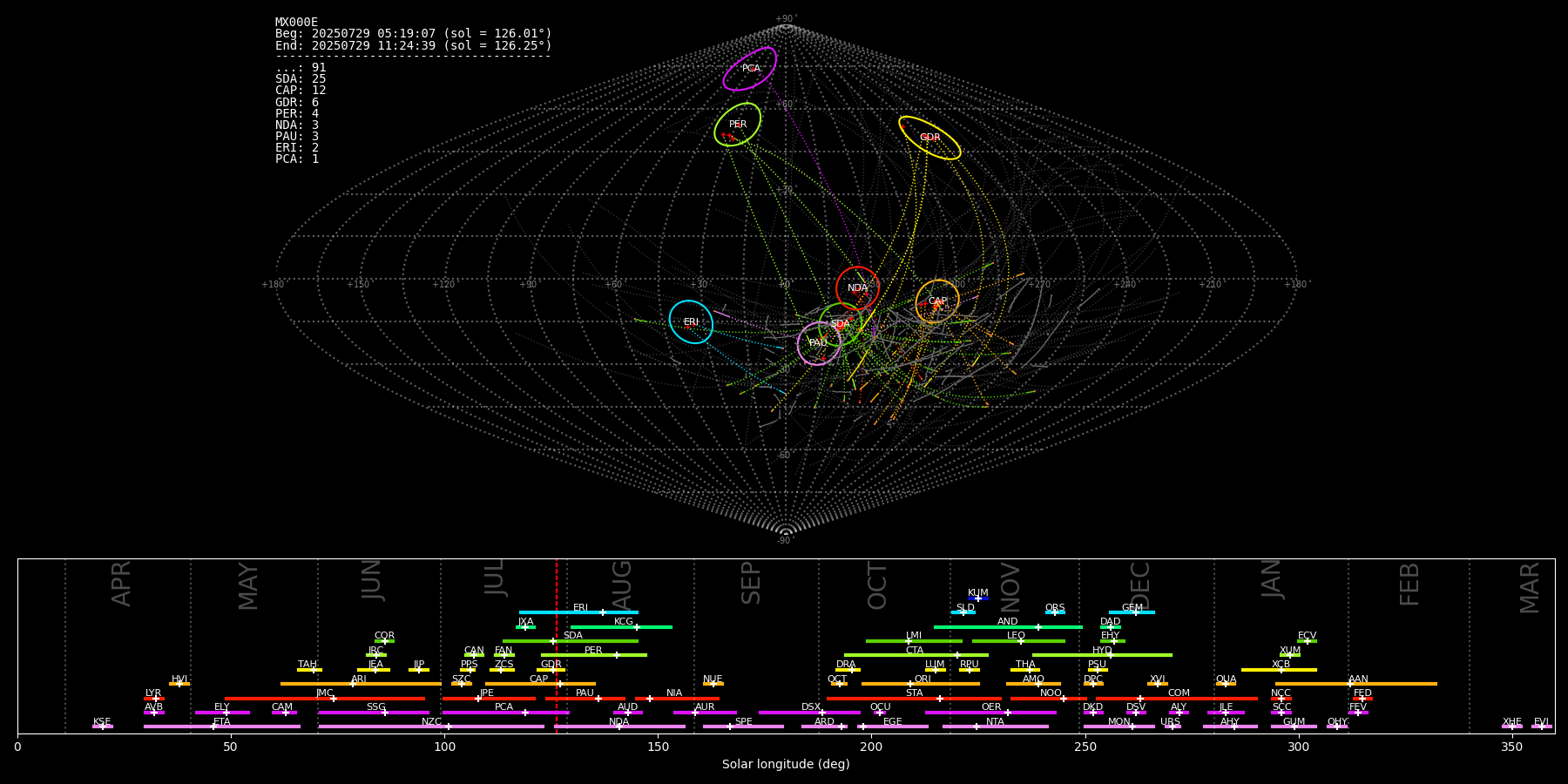Viewport: 1568px width, 784px height.
Task: Click the +90° label atop sky map
Action: pyautogui.click(x=786, y=19)
